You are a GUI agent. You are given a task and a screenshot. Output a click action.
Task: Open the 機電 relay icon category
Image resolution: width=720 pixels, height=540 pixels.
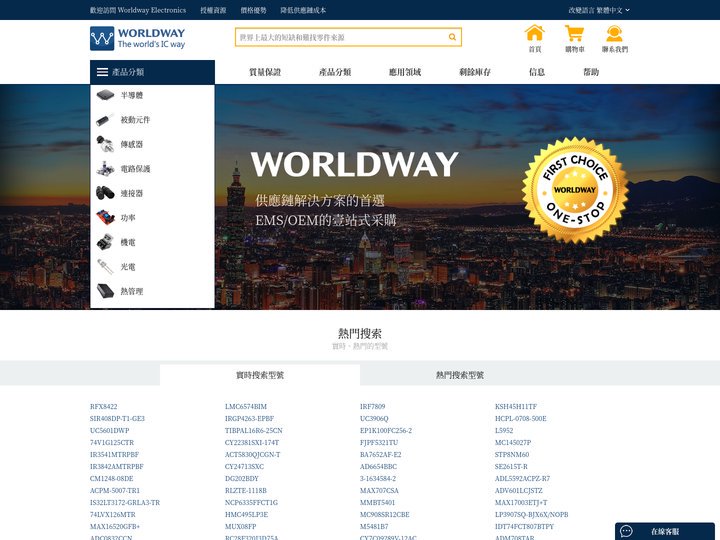(105, 242)
